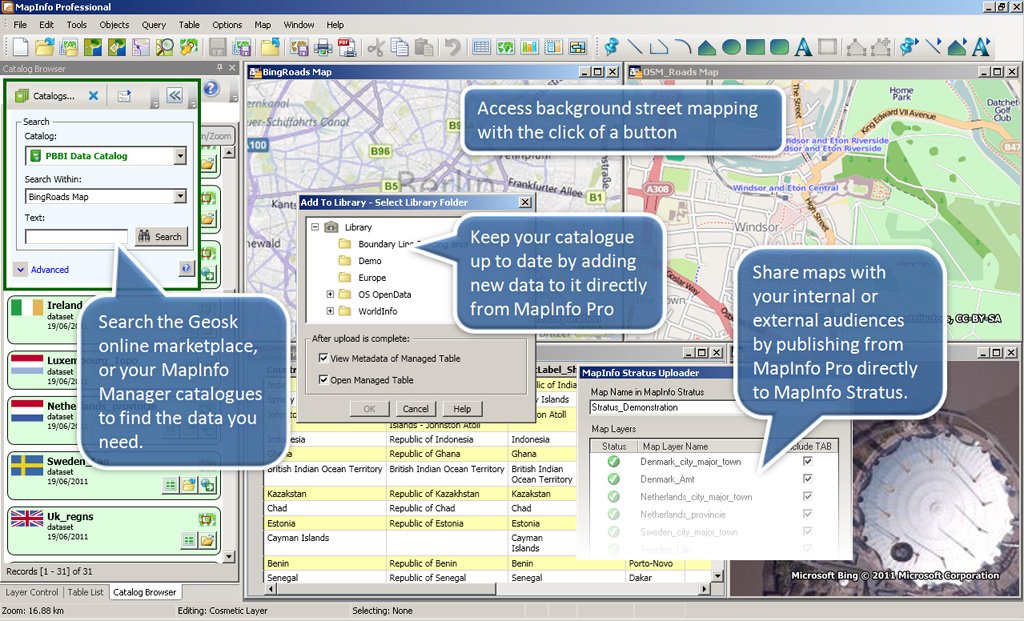Click the Open Table folder icon
Screen dimensions: 1024x621
tap(45, 47)
